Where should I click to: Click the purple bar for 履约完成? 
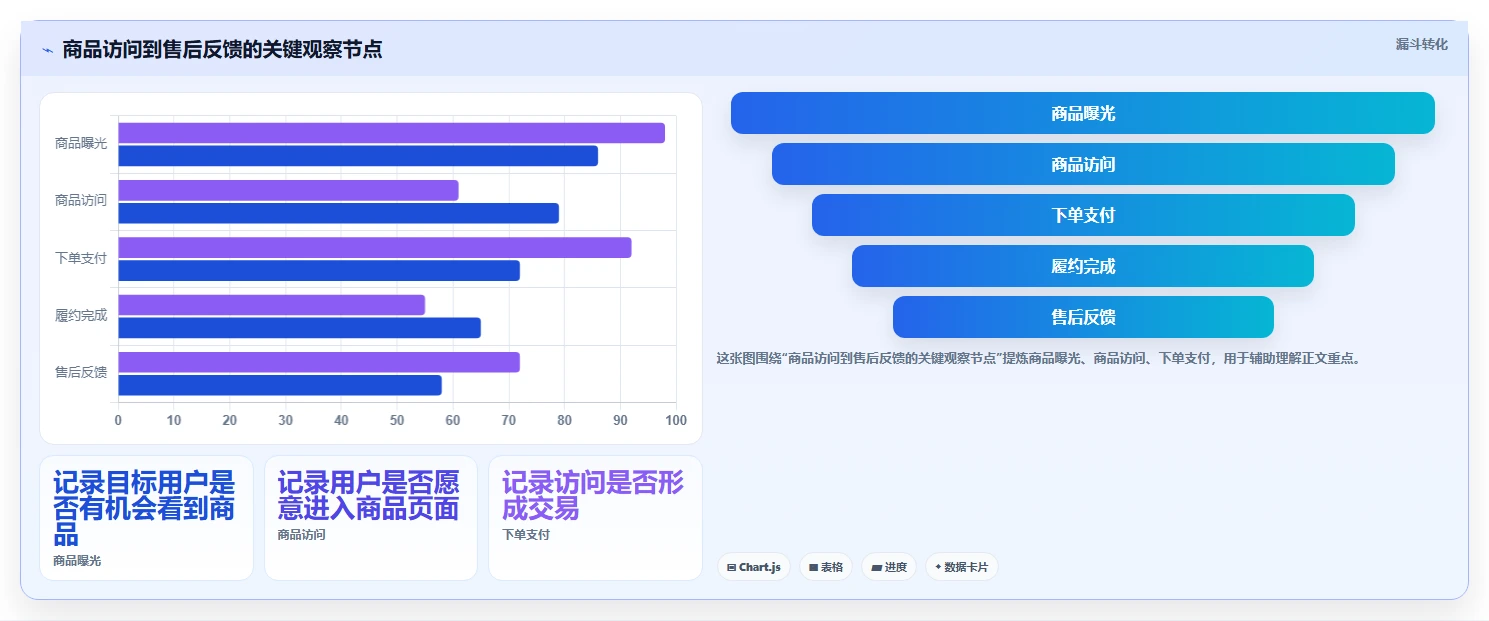click(271, 305)
